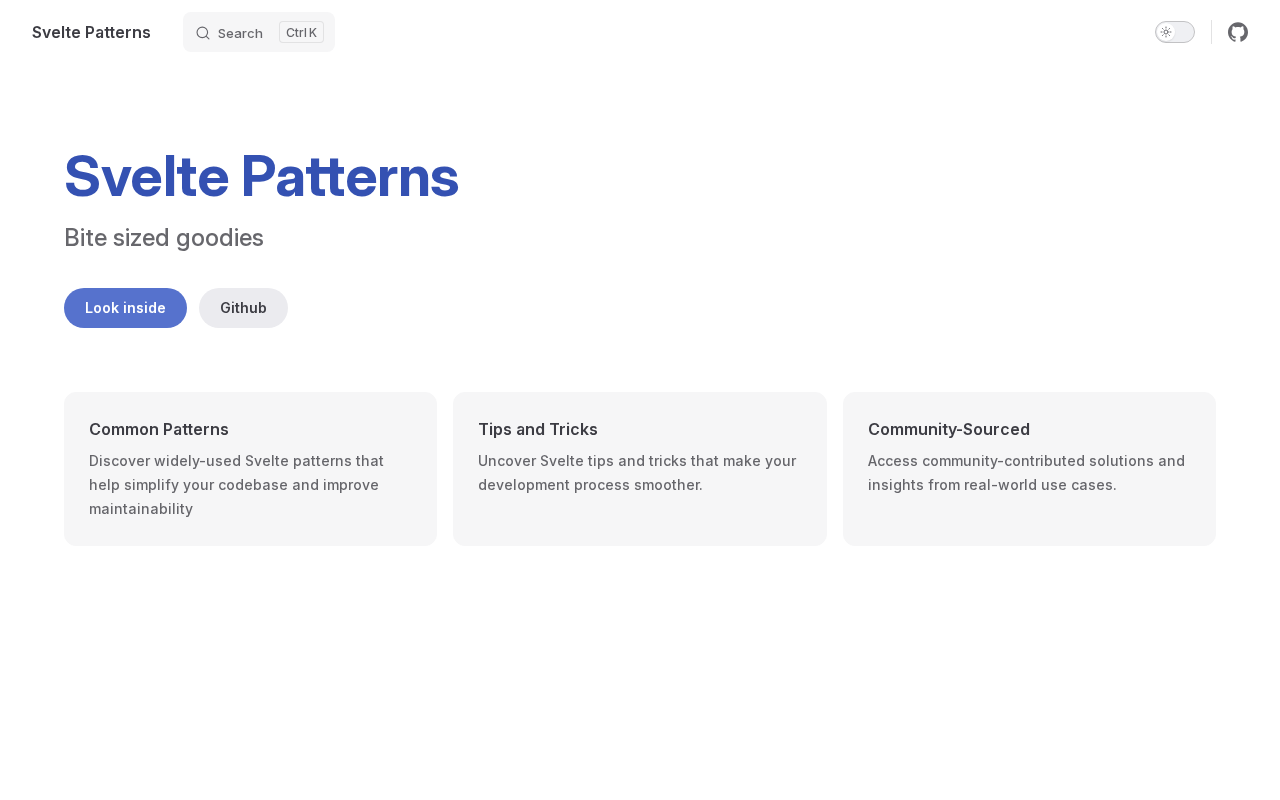This screenshot has width=1280, height=800.
Task: Click the Tips and Tricks card title
Action: [538, 429]
